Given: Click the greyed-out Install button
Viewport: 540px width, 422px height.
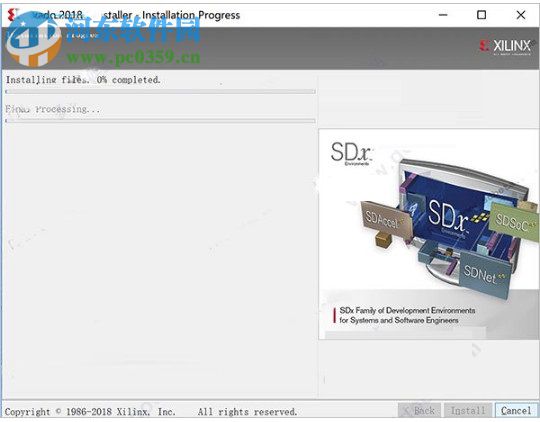Looking at the screenshot, I should [x=468, y=411].
